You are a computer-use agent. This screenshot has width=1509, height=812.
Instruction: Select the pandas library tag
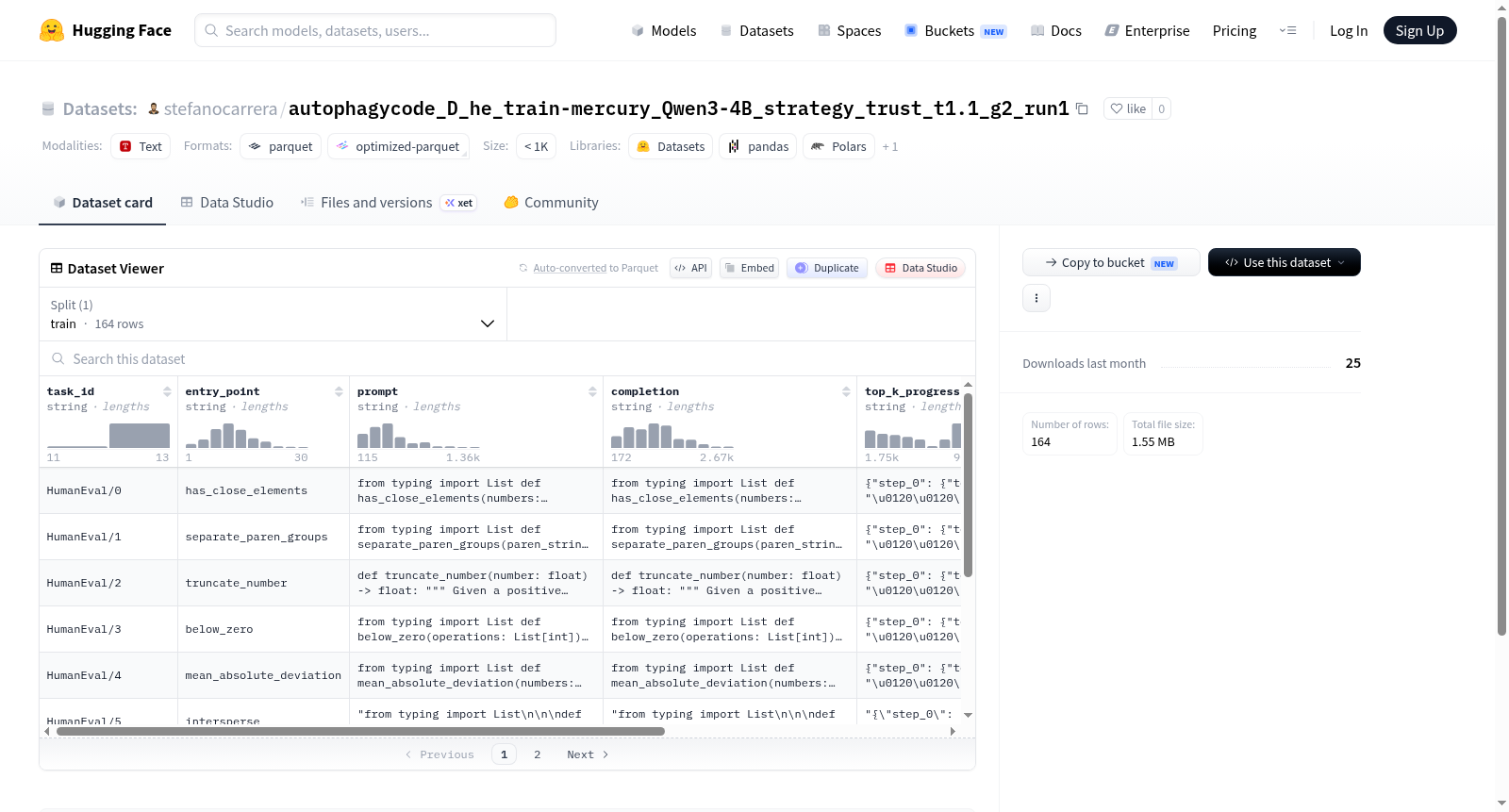click(x=758, y=146)
